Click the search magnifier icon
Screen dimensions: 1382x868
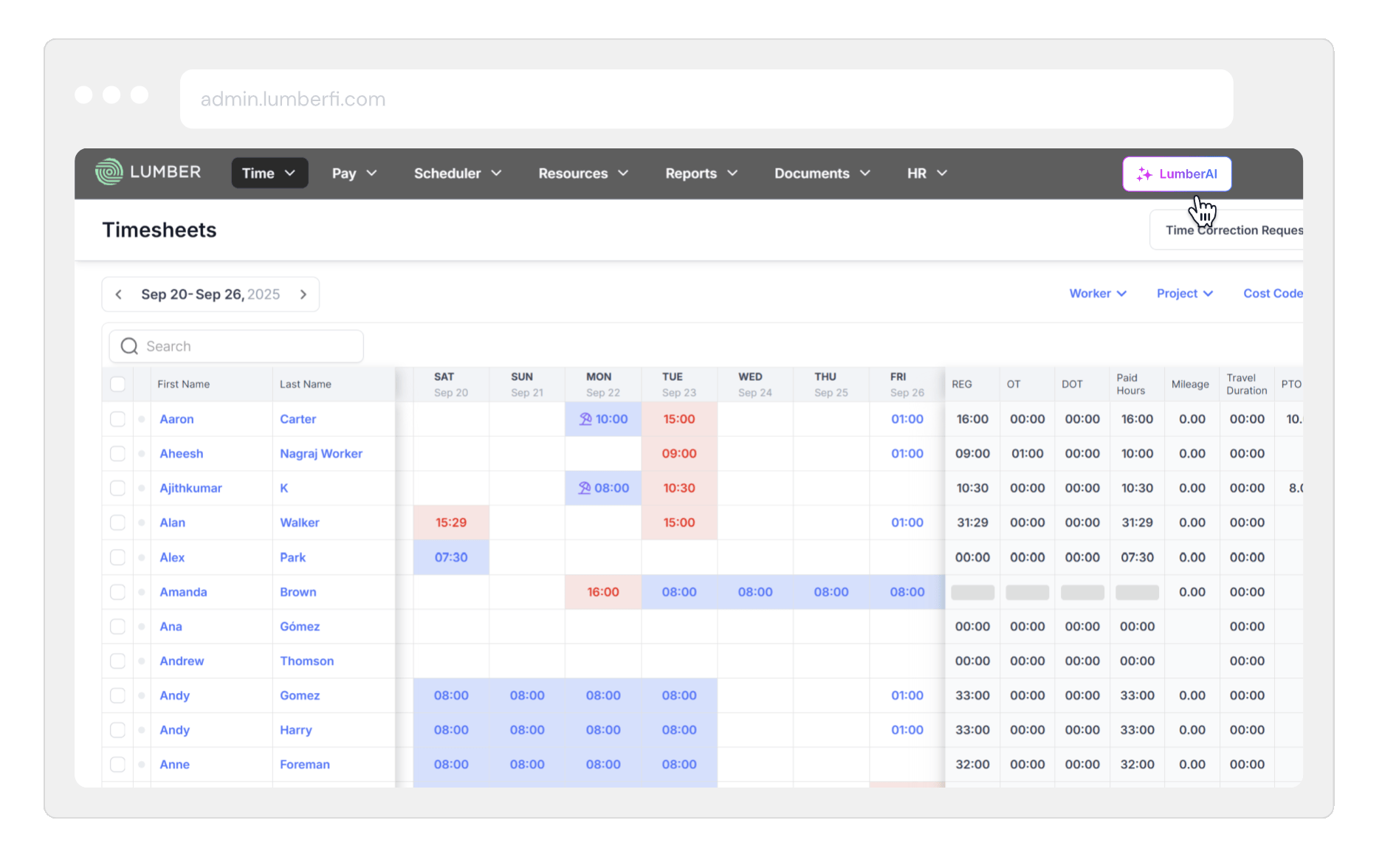(x=129, y=346)
